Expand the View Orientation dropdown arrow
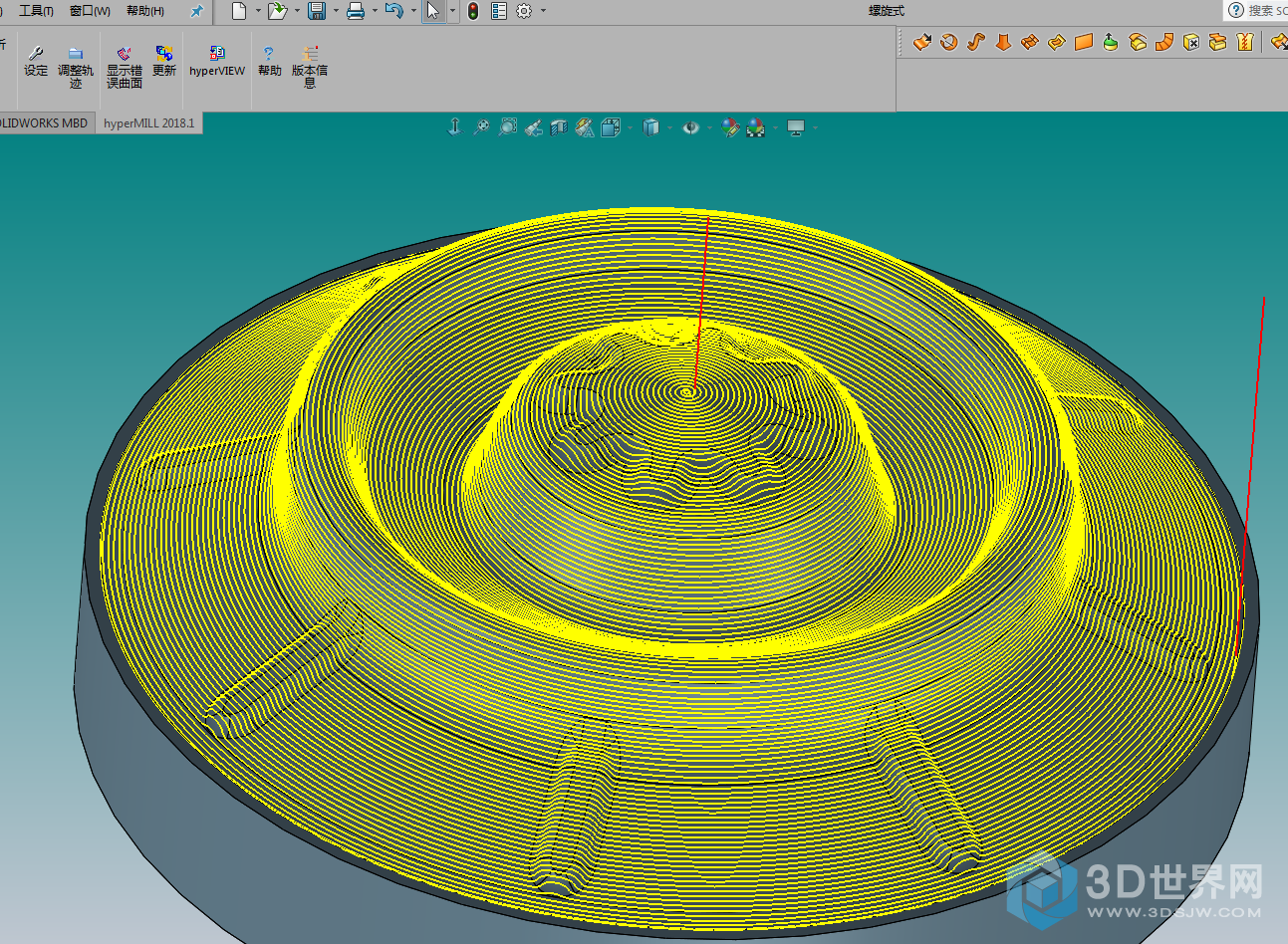1288x944 pixels. tap(630, 127)
